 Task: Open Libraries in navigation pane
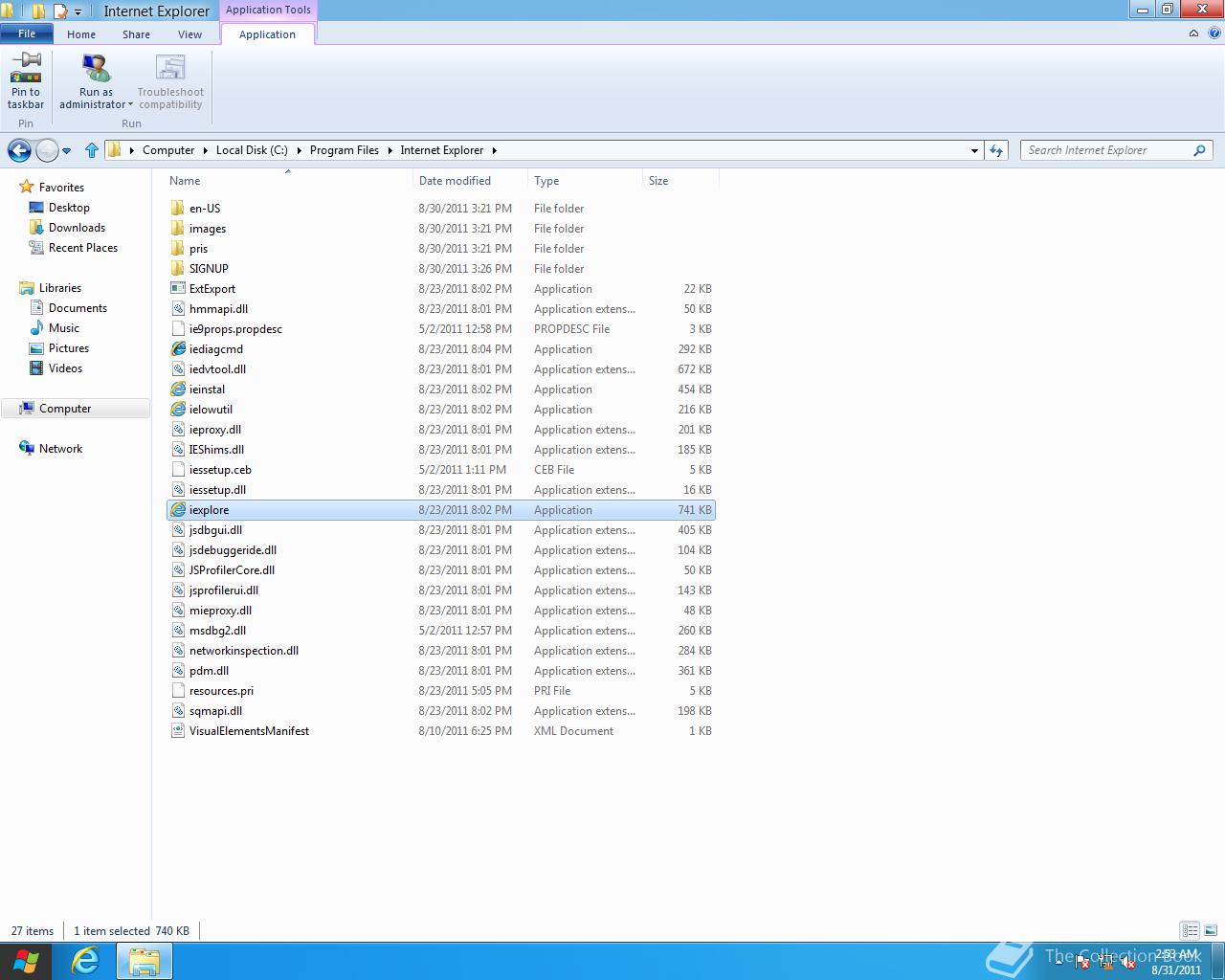tap(60, 288)
